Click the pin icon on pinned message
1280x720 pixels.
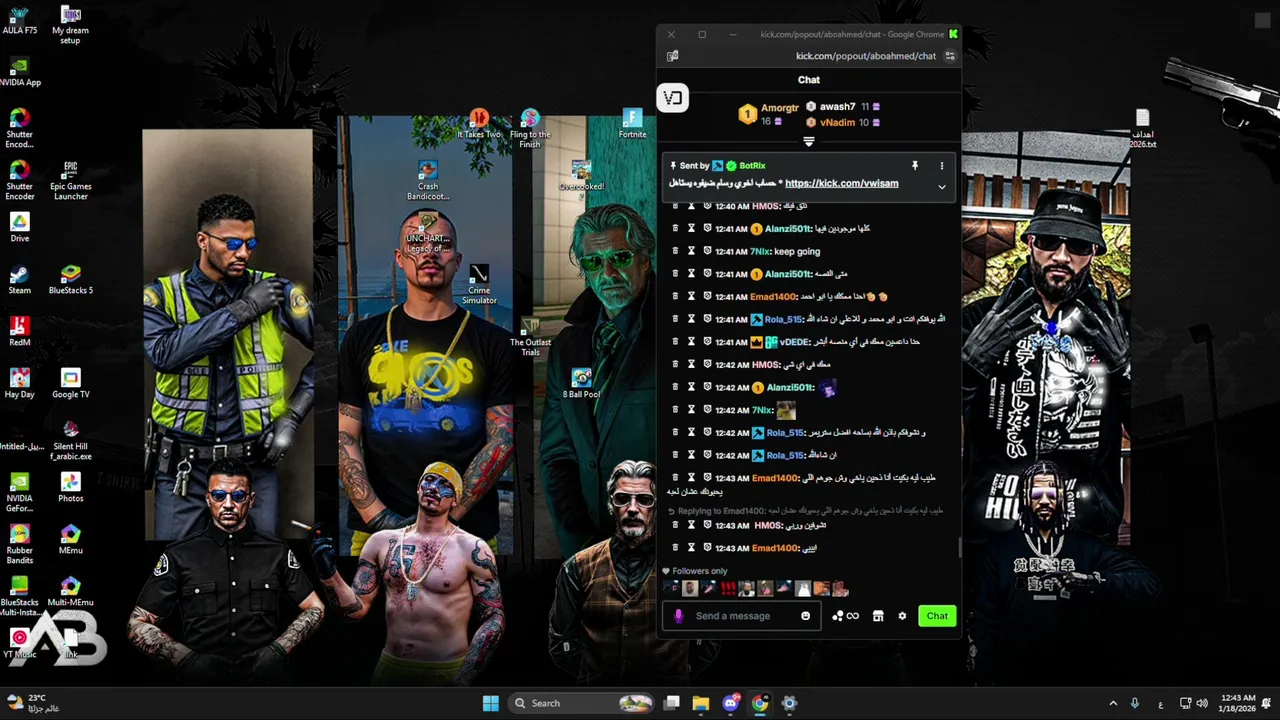click(914, 166)
